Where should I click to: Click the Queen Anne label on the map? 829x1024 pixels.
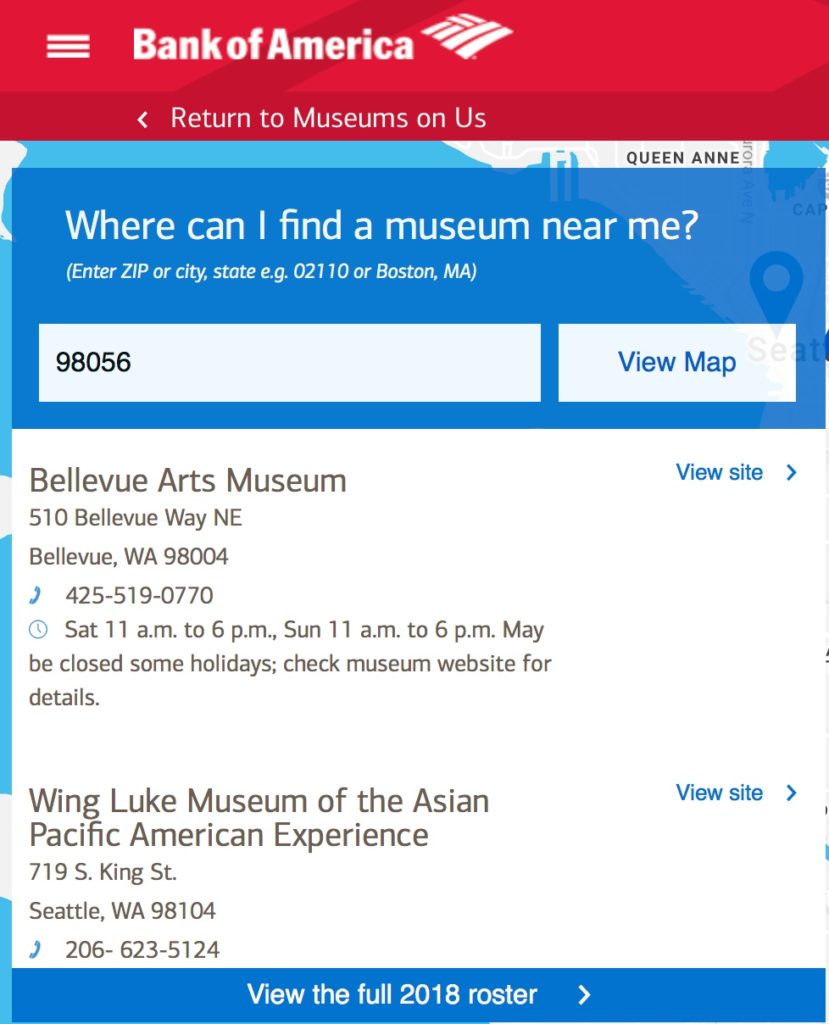tap(683, 157)
